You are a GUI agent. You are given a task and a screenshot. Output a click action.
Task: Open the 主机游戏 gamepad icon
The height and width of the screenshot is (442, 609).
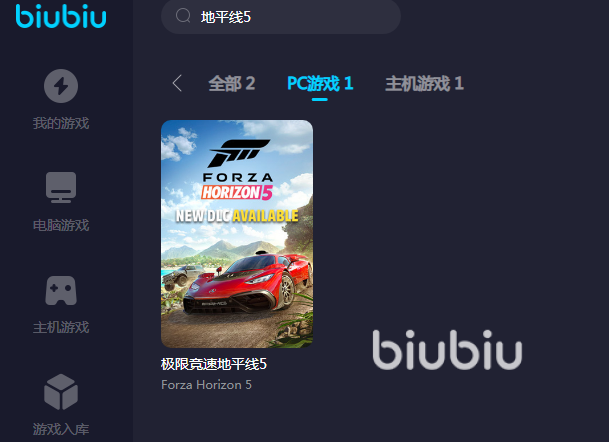pyautogui.click(x=61, y=291)
